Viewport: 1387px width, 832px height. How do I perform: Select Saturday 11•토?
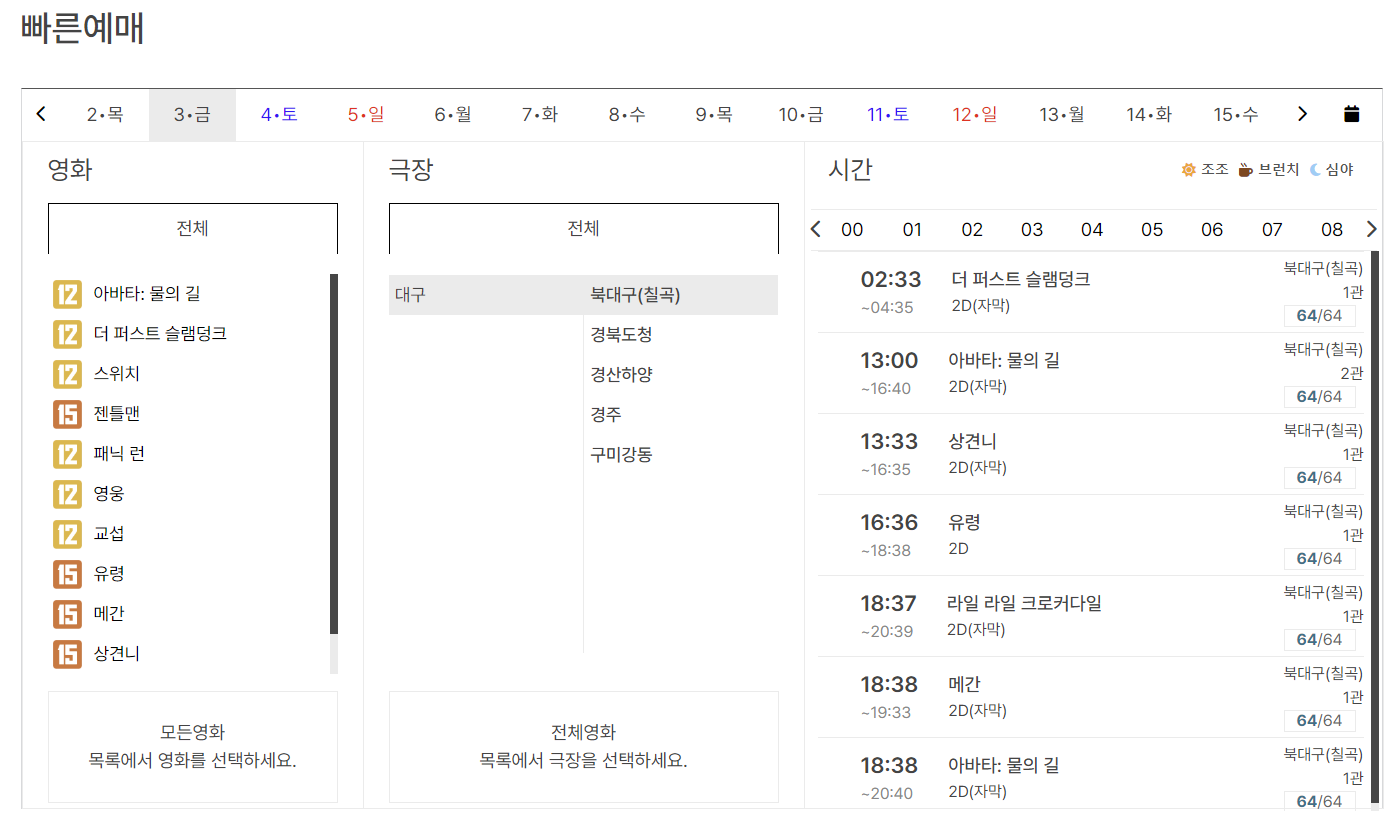click(888, 114)
